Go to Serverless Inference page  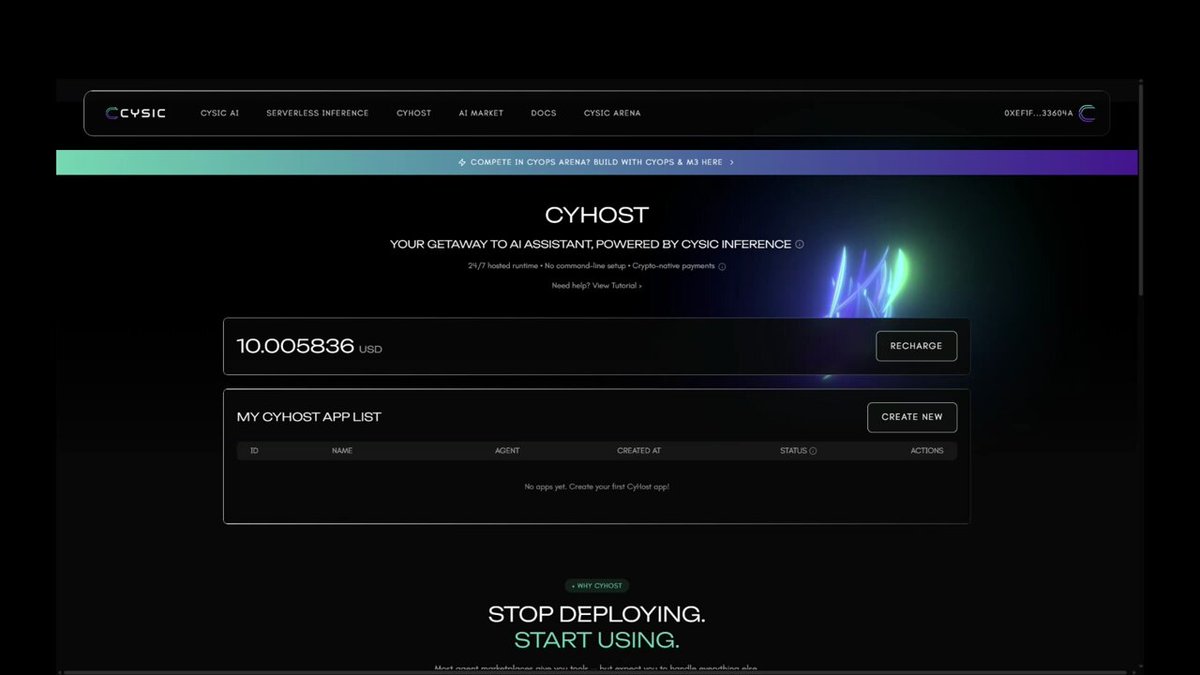[317, 113]
